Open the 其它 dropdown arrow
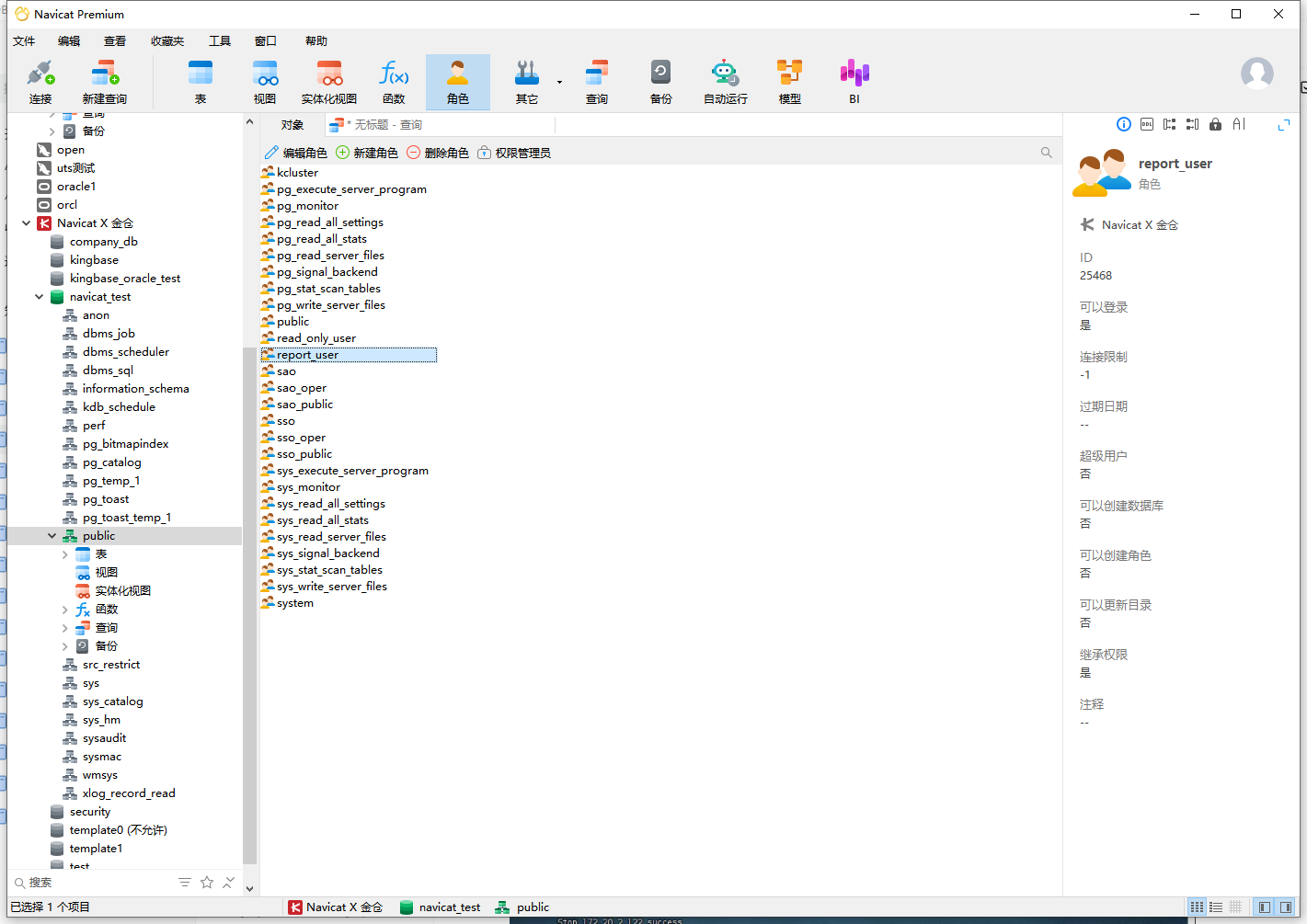 pos(559,83)
